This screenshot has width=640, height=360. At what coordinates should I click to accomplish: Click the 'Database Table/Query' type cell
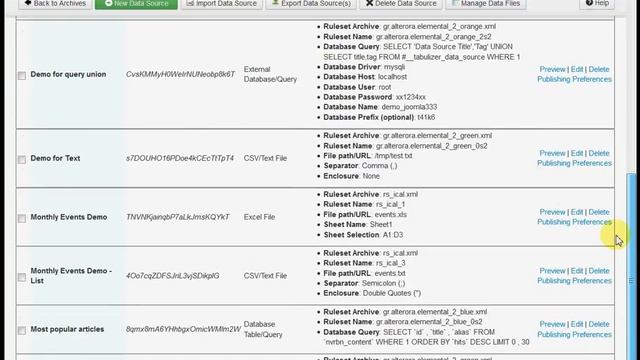click(263, 329)
